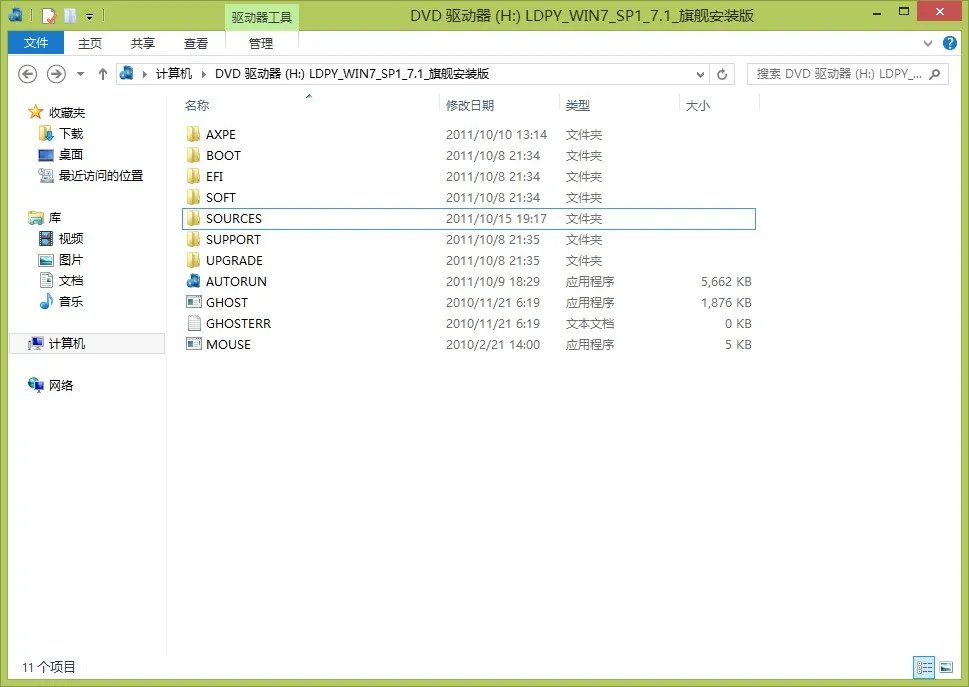Open the Customize Quick Access Toolbar dropdown

pos(89,16)
